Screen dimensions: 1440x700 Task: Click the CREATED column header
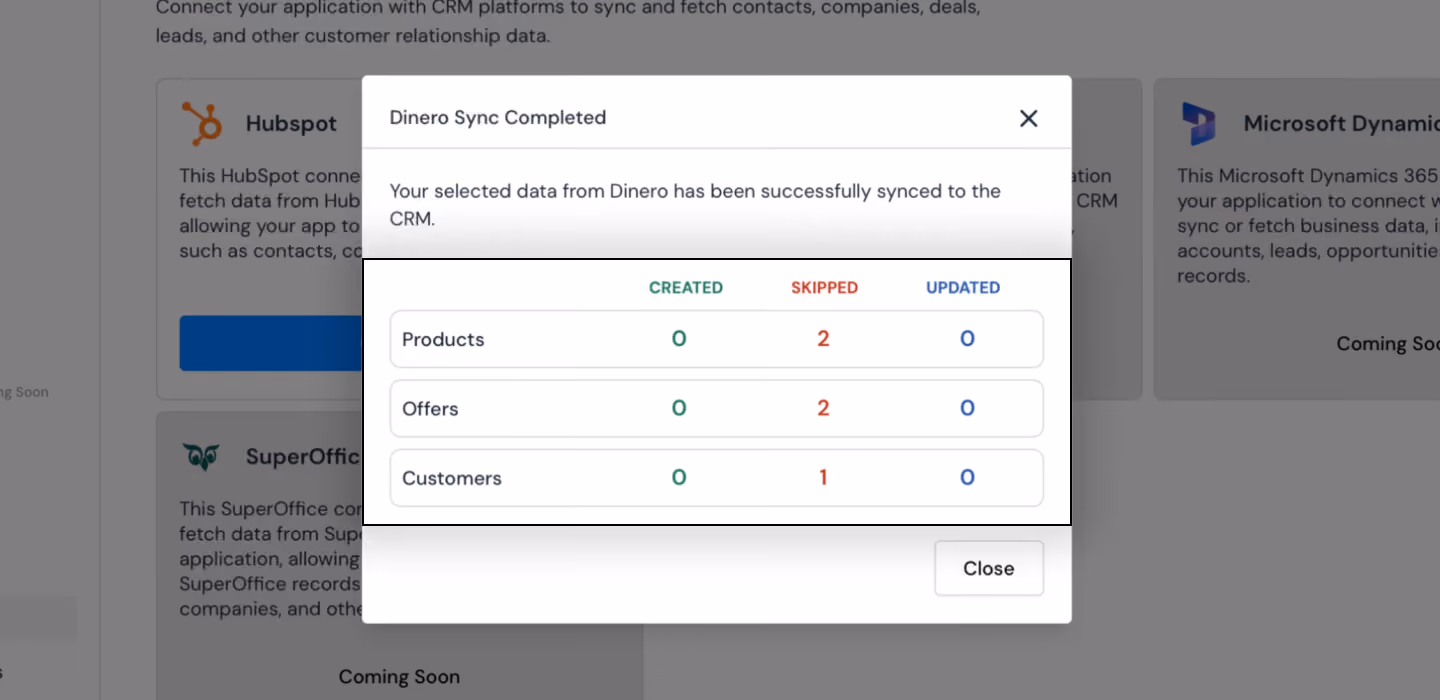tap(686, 288)
